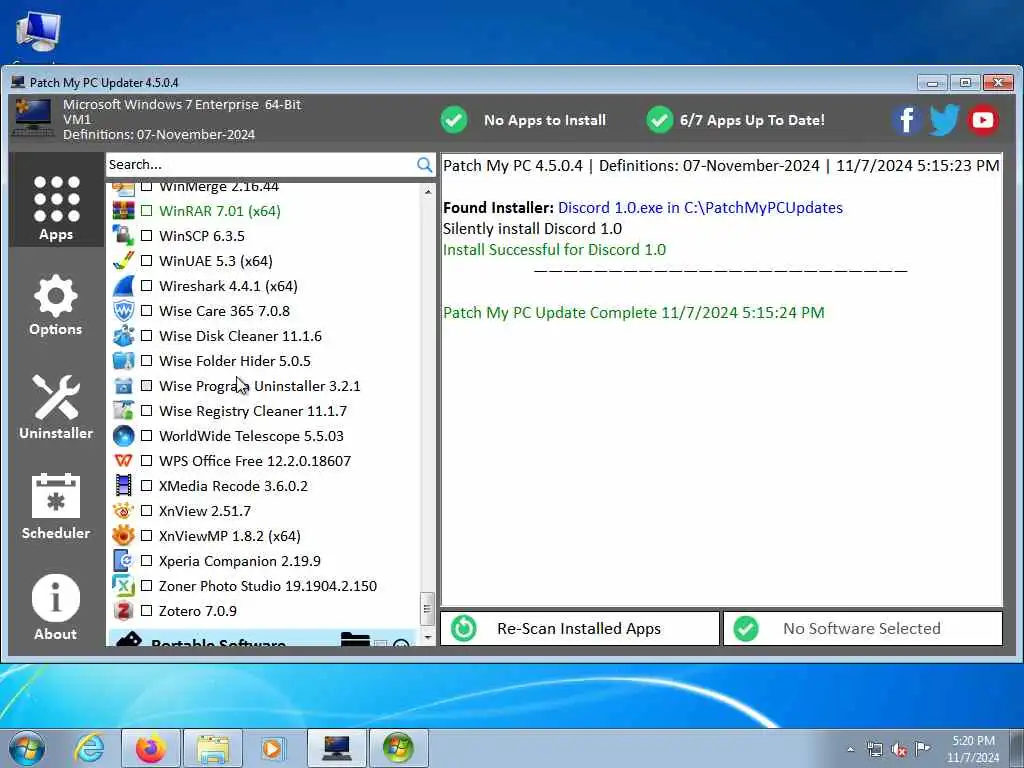Check the WPS Office Free checkbox
The width and height of the screenshot is (1024, 768).
[x=146, y=460]
